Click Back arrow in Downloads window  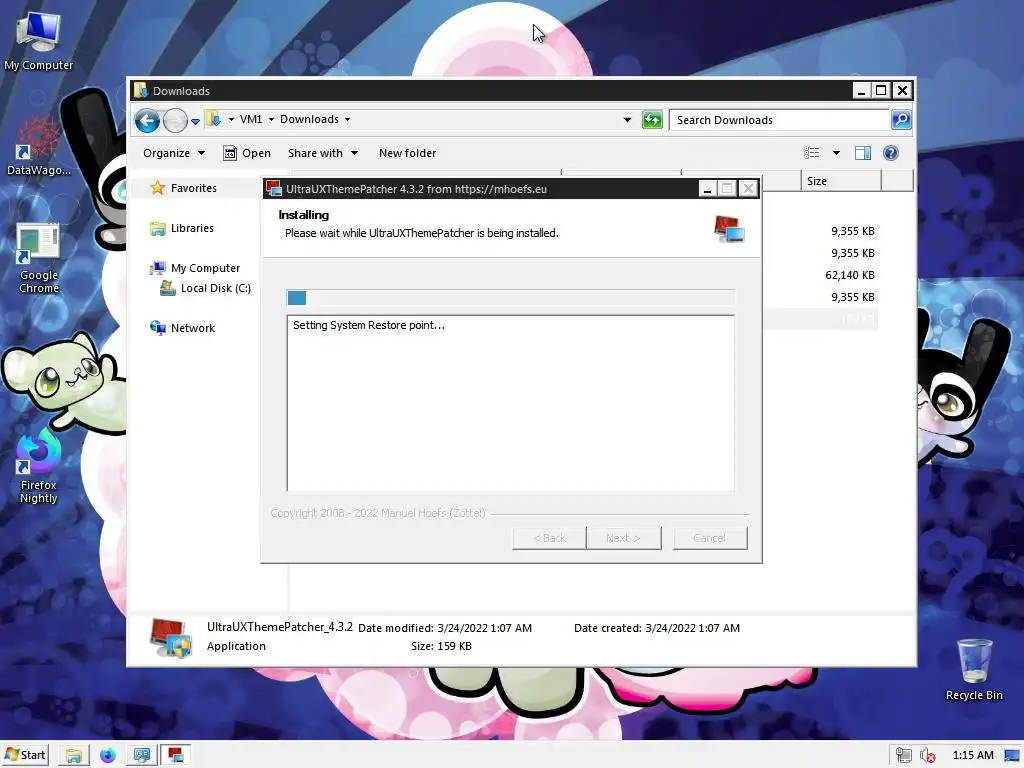147,120
